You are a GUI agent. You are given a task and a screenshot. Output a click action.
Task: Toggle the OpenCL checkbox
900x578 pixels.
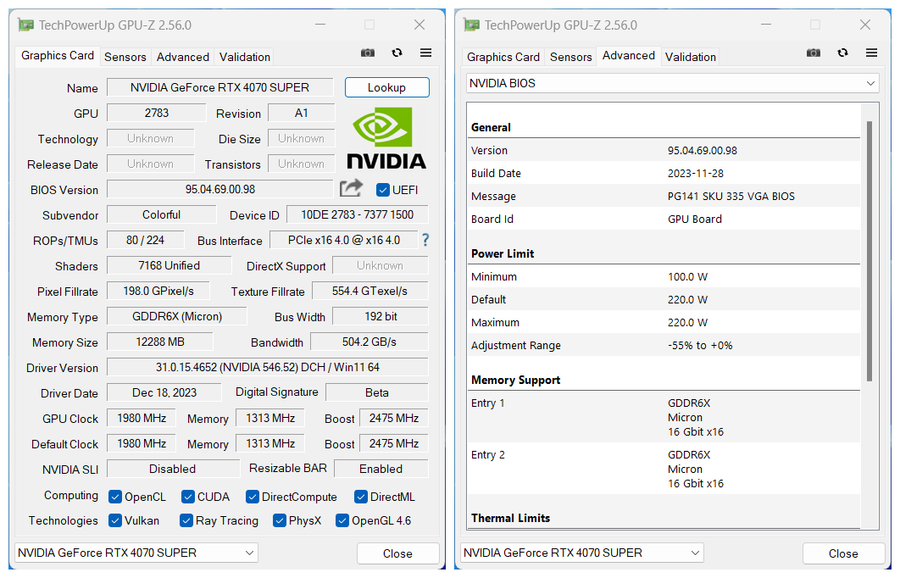pos(116,496)
